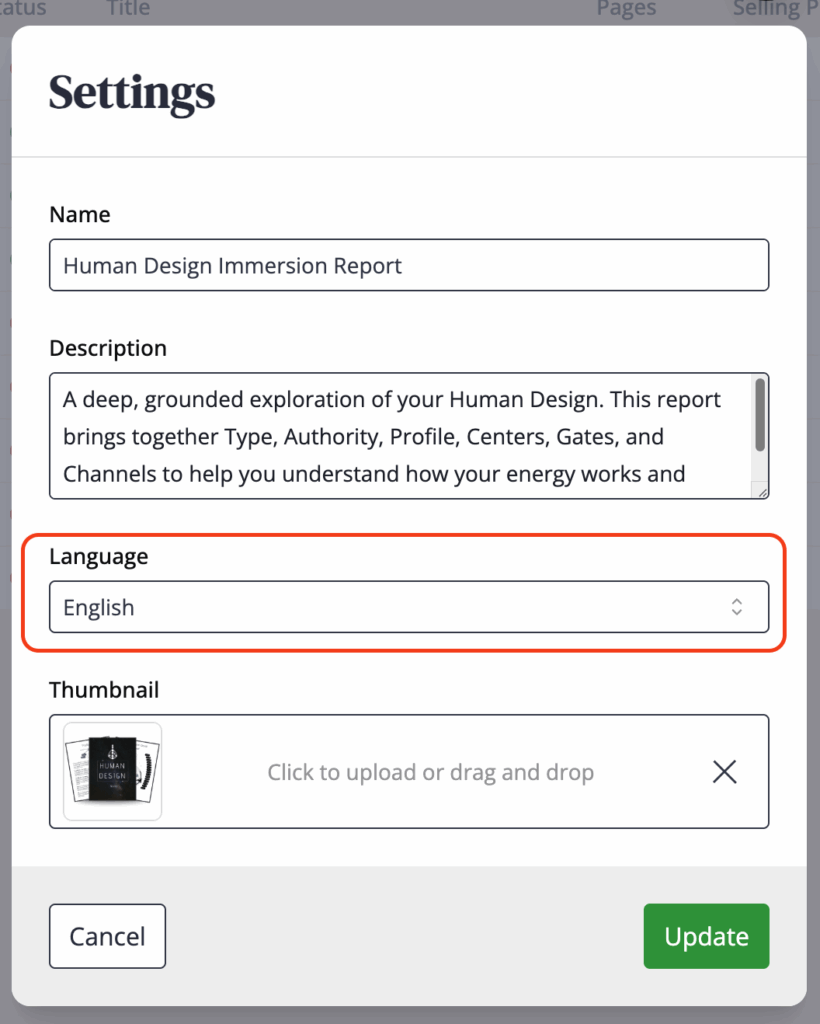820x1024 pixels.
Task: Click the 'Click to upload or drag and drop' area
Action: click(x=430, y=772)
